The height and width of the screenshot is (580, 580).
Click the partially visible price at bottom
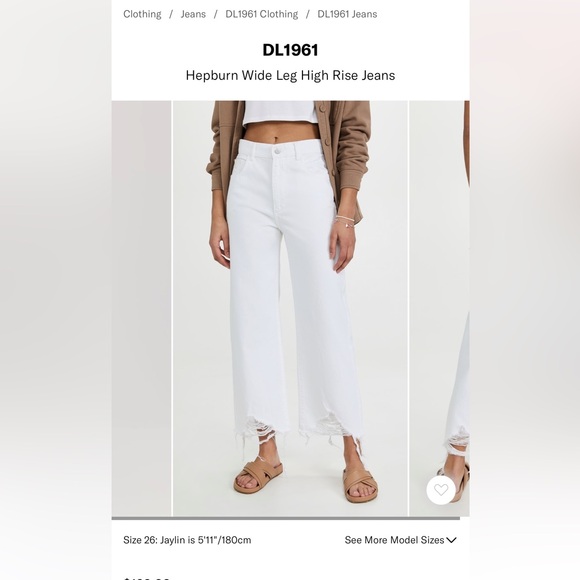coord(146,578)
